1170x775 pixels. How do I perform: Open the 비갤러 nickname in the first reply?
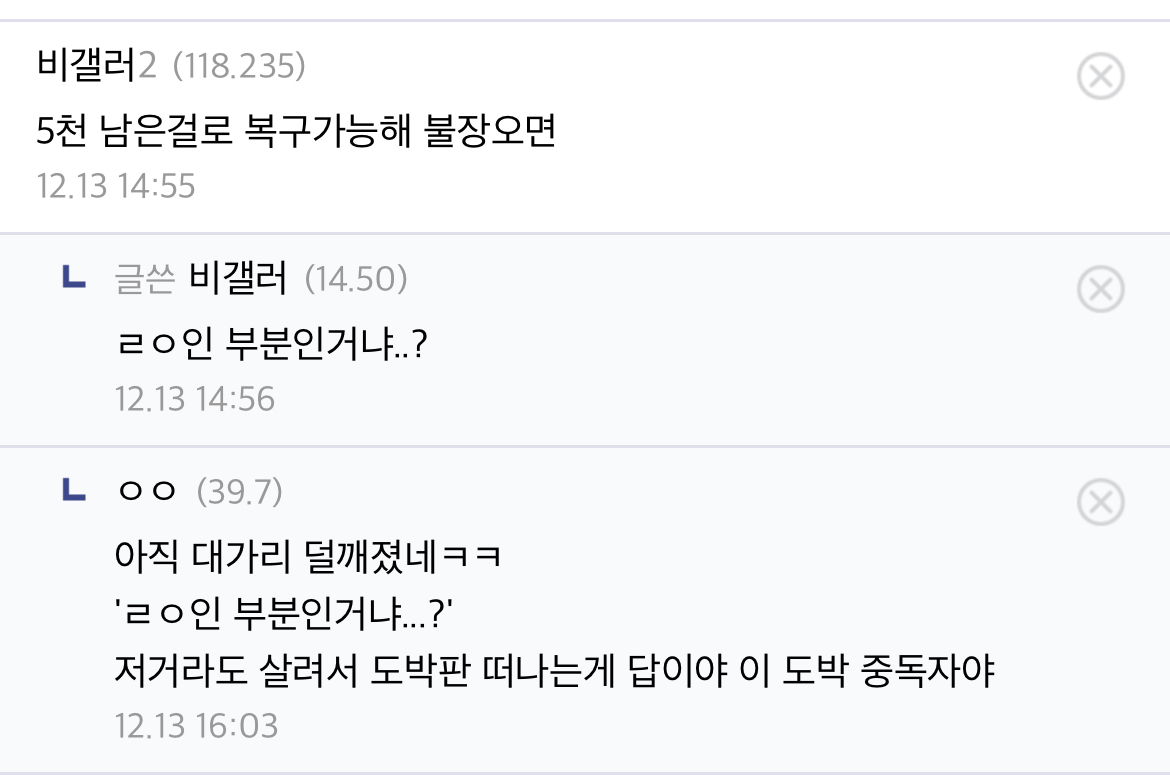point(238,280)
